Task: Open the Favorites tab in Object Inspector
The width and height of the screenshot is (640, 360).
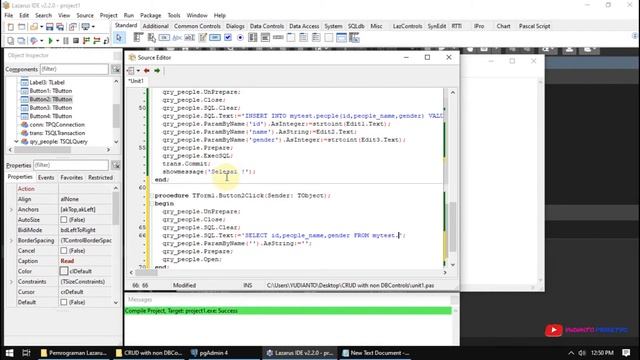Action: [71, 178]
